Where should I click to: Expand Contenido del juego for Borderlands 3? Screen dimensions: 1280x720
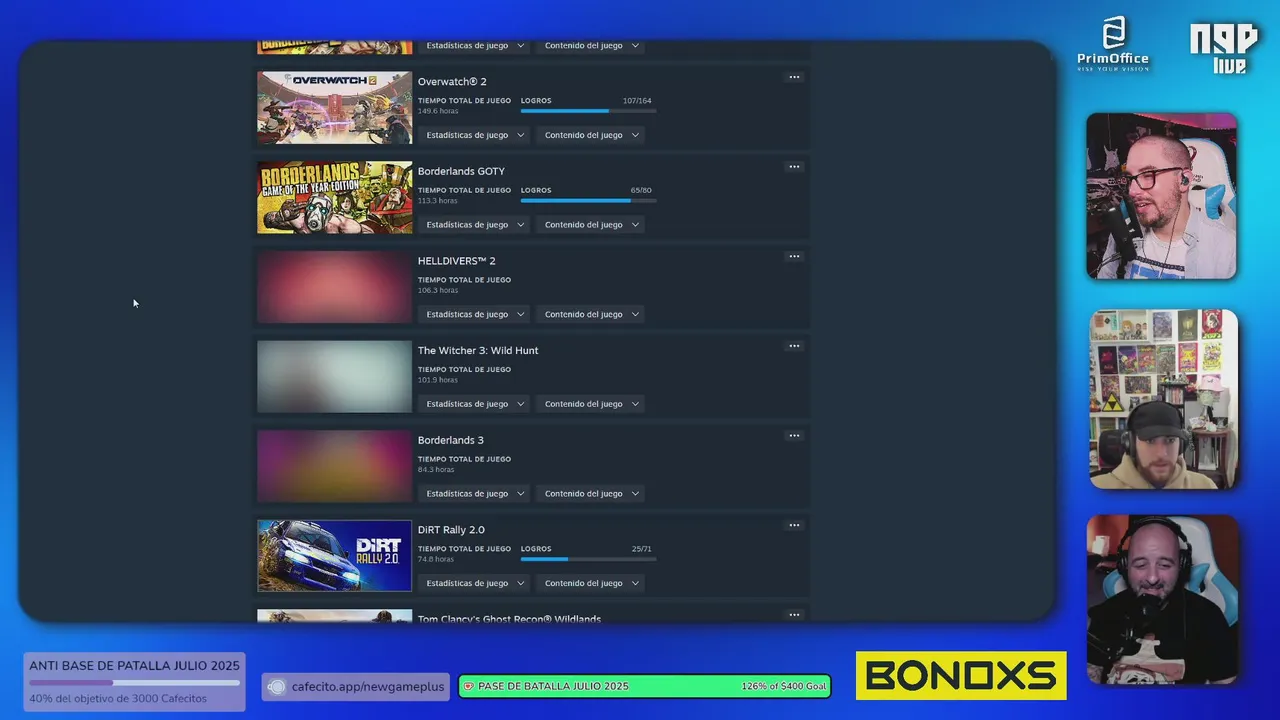click(591, 493)
